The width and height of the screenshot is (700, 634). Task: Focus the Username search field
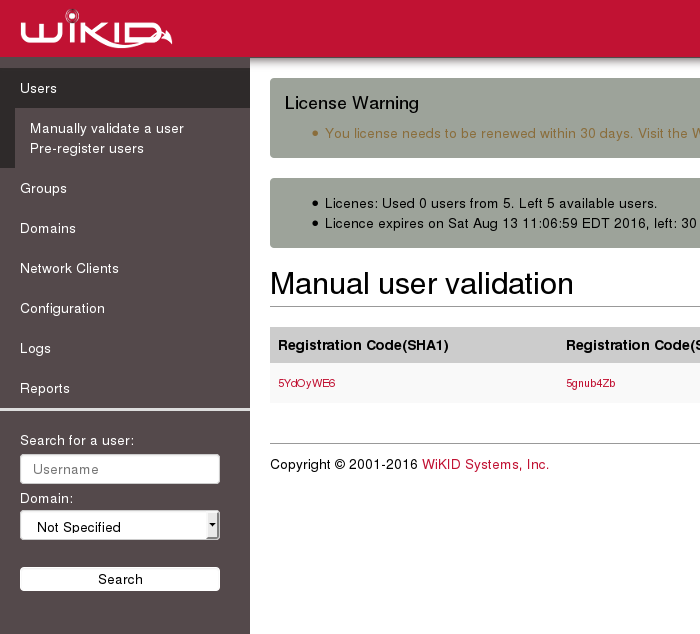(119, 469)
